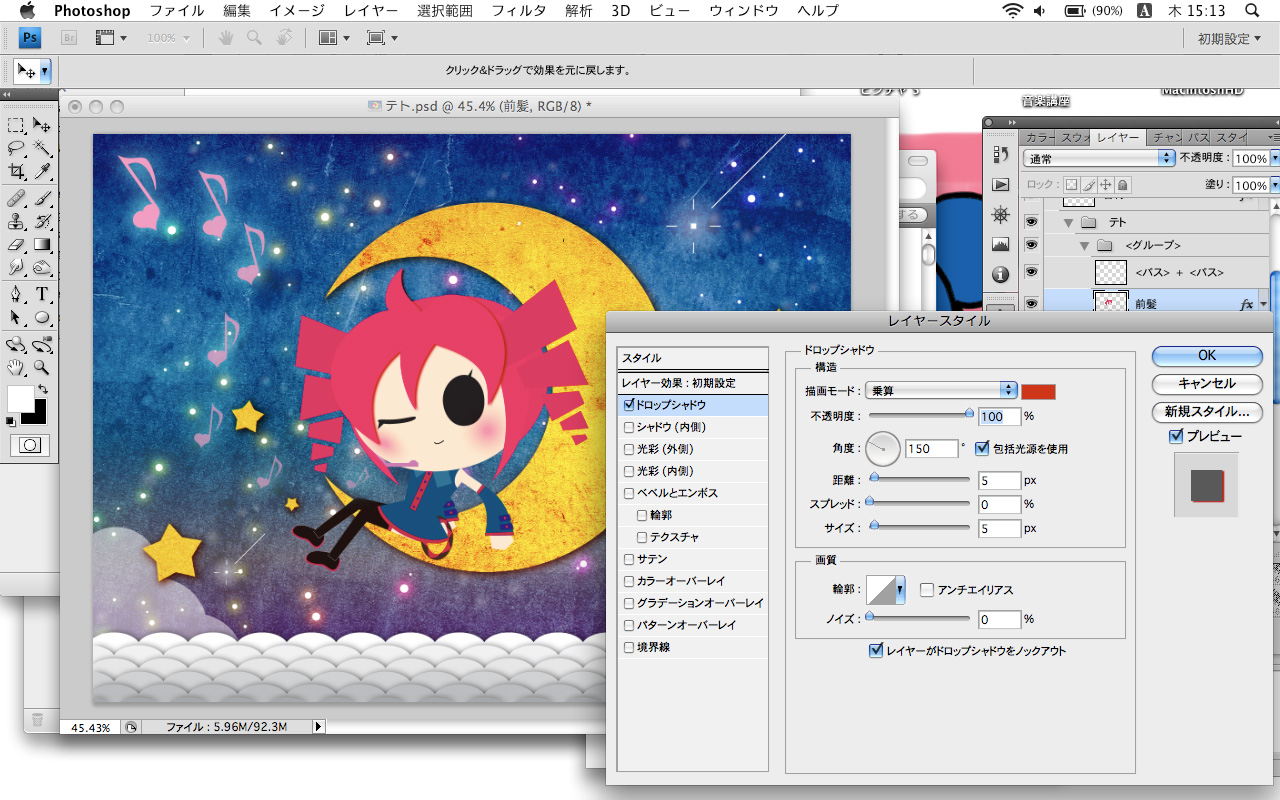
Task: Select the Ellipse shape tool
Action: [x=42, y=317]
